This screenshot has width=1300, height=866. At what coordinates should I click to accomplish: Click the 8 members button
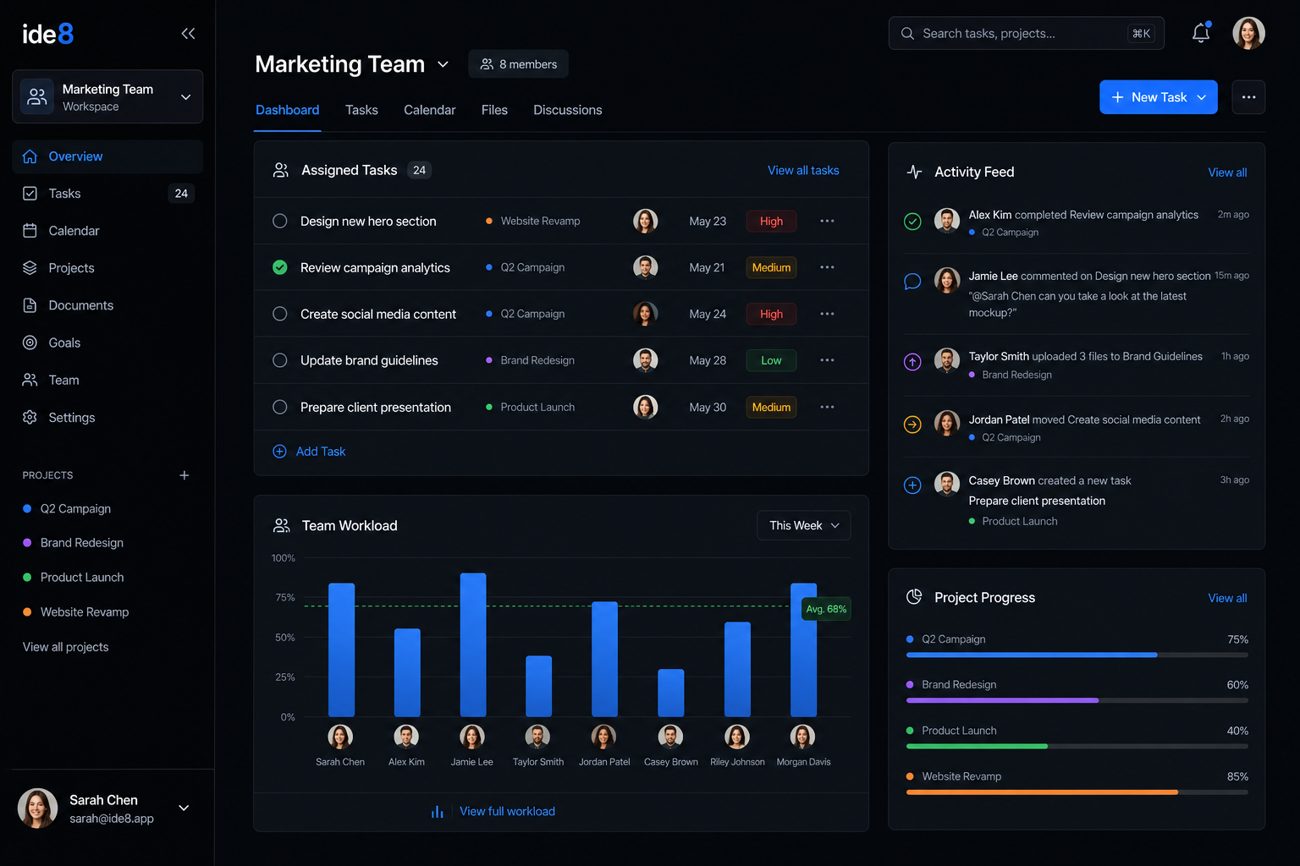[518, 64]
